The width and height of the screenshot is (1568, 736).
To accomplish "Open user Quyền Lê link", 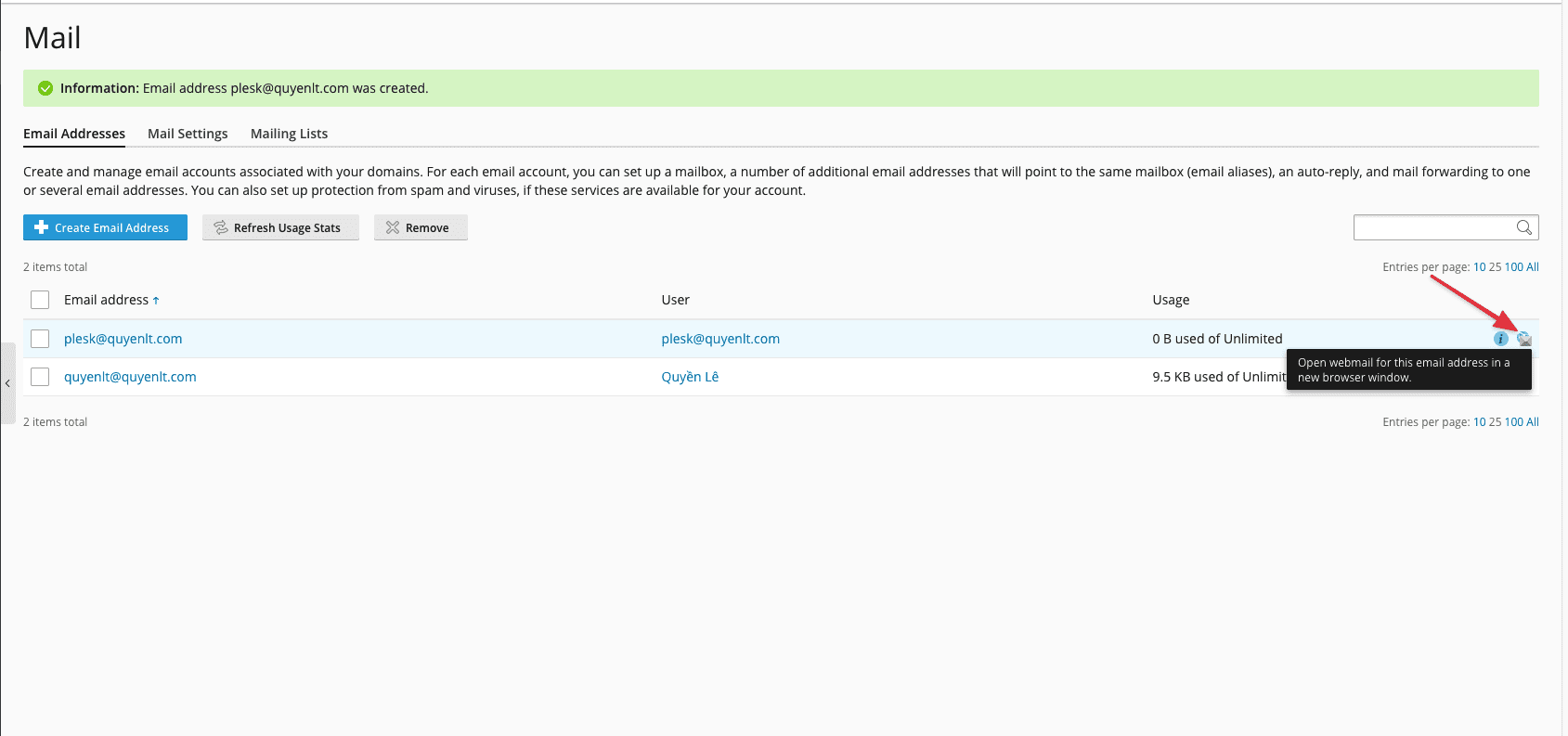I will tap(690, 377).
